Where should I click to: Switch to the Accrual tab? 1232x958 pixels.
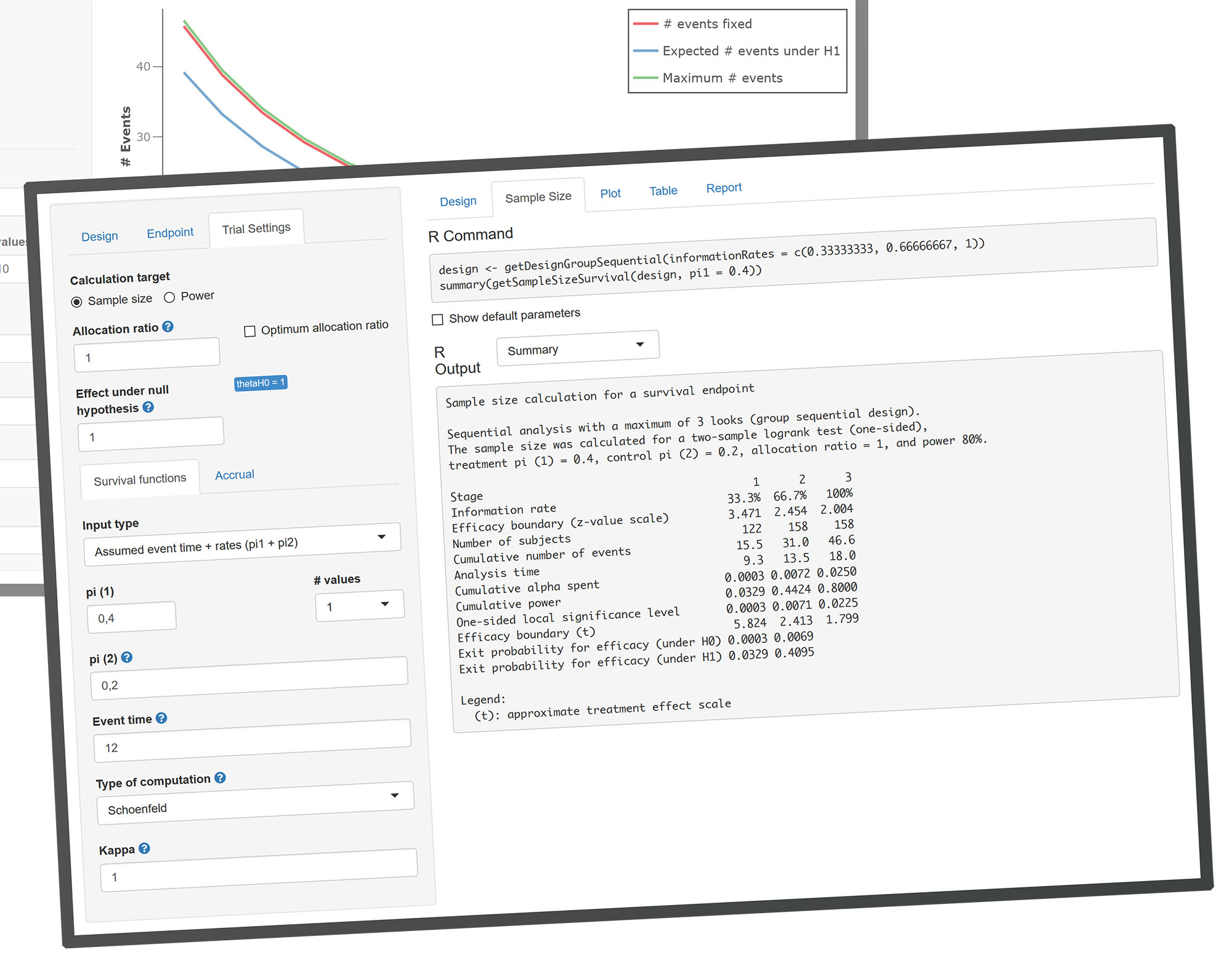235,475
